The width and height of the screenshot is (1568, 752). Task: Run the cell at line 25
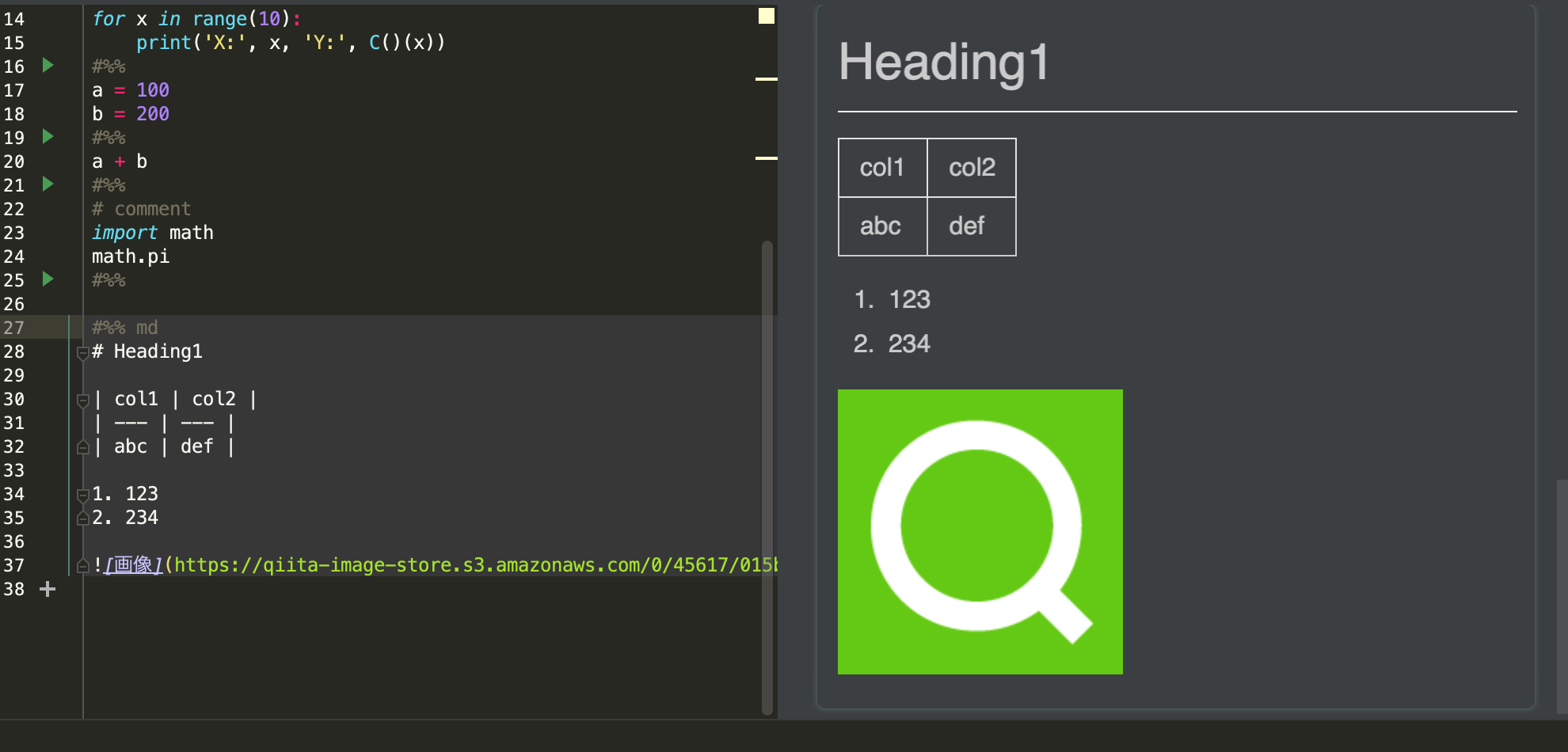click(48, 279)
